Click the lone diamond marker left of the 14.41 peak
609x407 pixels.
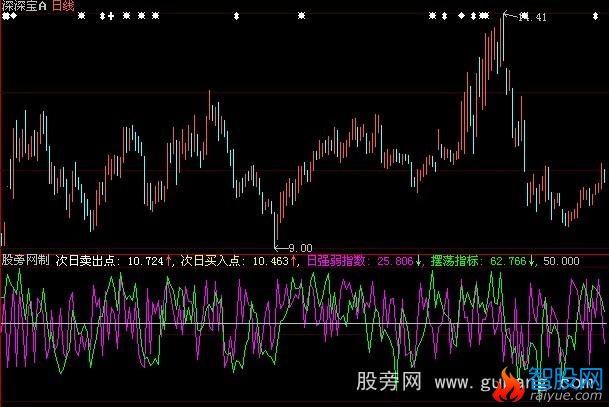pos(461,16)
